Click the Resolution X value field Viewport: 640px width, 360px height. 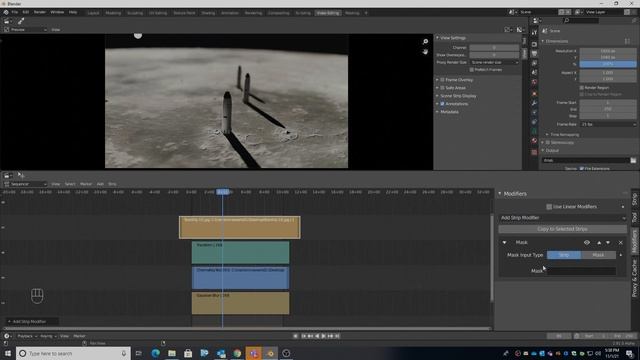[x=608, y=51]
